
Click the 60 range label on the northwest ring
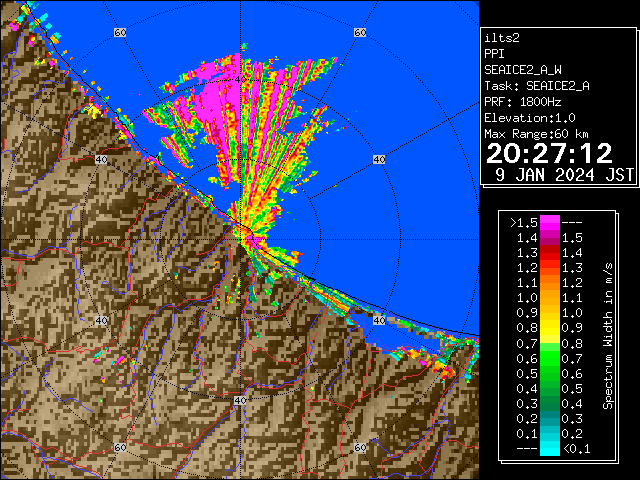[120, 32]
